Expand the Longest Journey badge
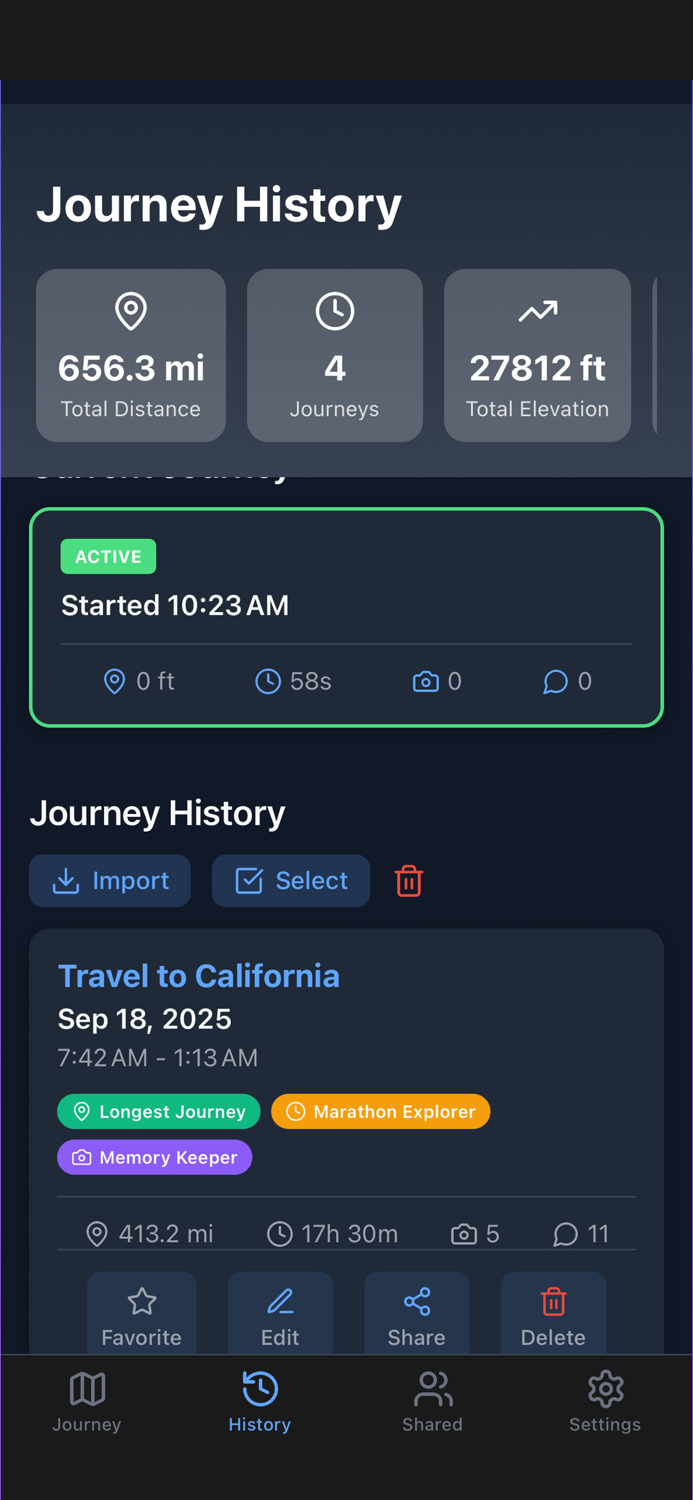Screen dimensions: 693x1500 158,1111
